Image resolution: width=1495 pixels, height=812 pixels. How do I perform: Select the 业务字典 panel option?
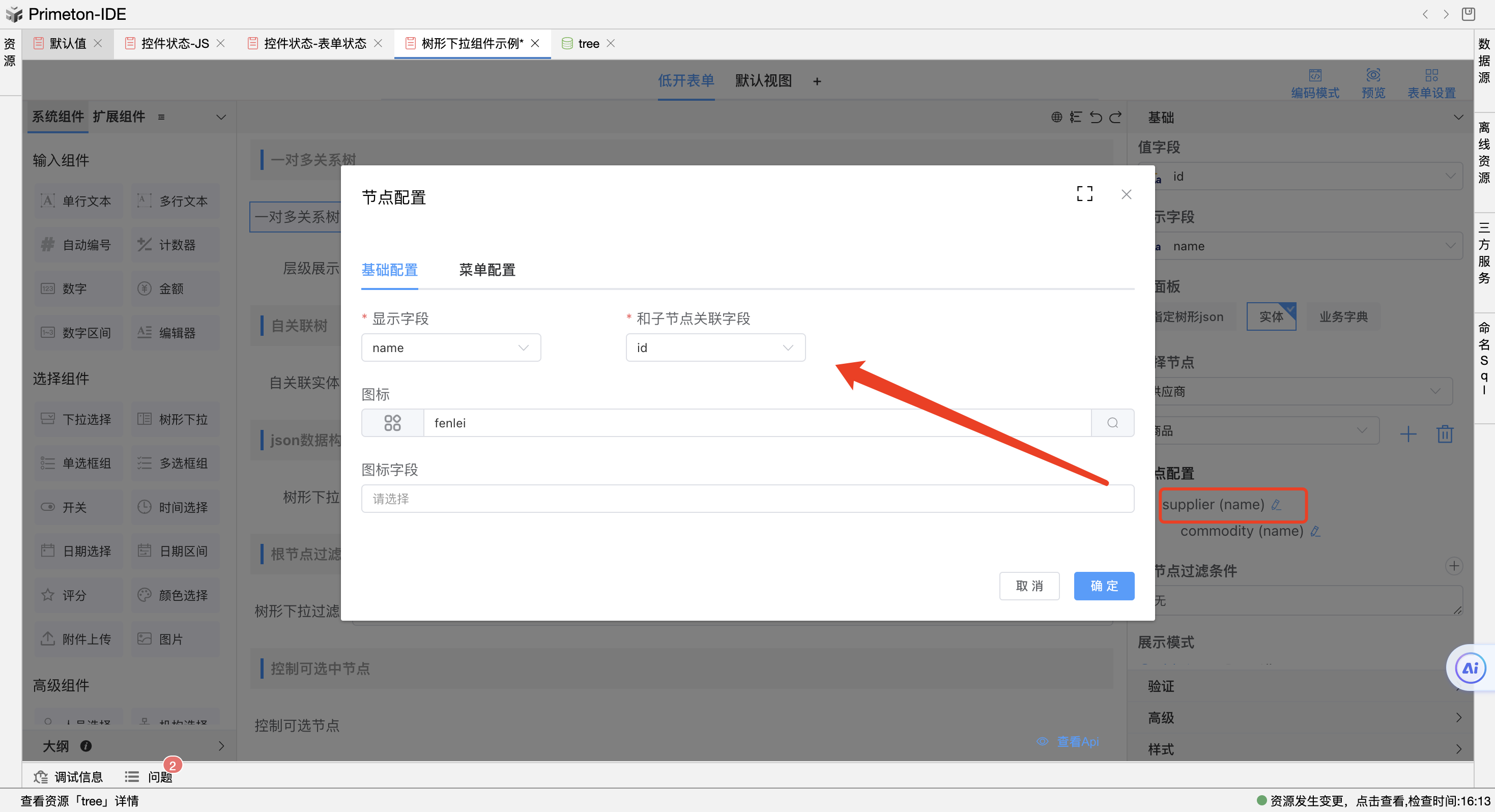coord(1343,316)
